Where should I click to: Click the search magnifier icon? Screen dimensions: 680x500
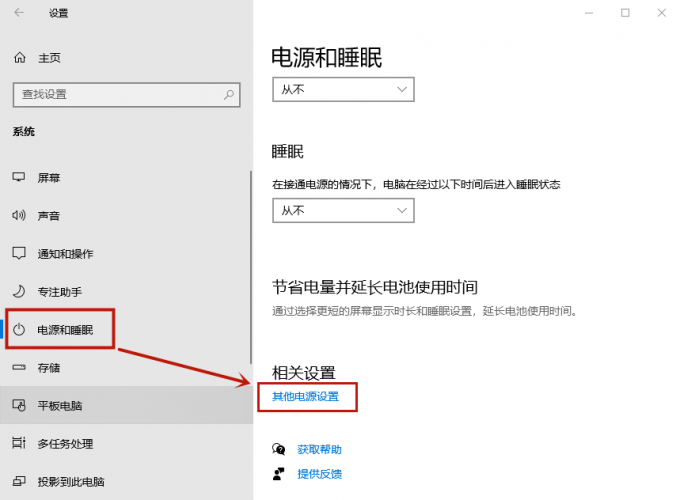point(229,95)
